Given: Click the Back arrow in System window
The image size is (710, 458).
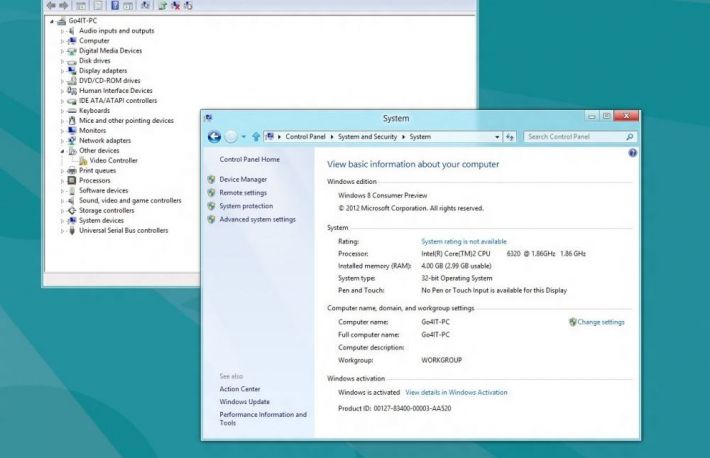Looking at the screenshot, I should click(x=214, y=136).
